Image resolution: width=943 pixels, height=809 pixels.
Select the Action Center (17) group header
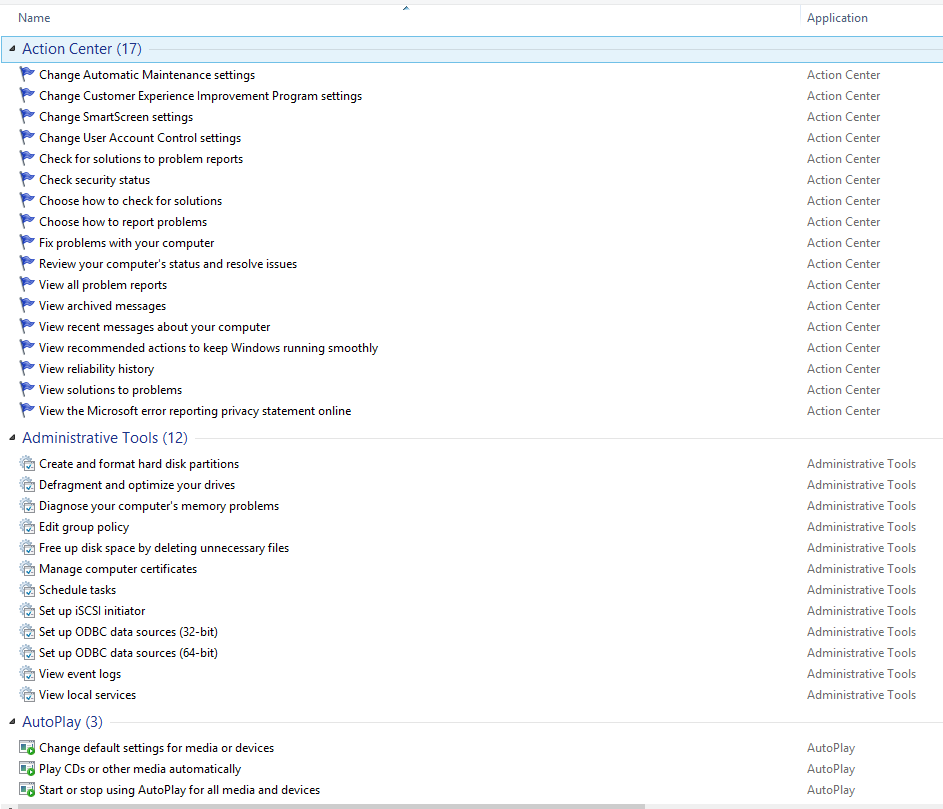[82, 49]
